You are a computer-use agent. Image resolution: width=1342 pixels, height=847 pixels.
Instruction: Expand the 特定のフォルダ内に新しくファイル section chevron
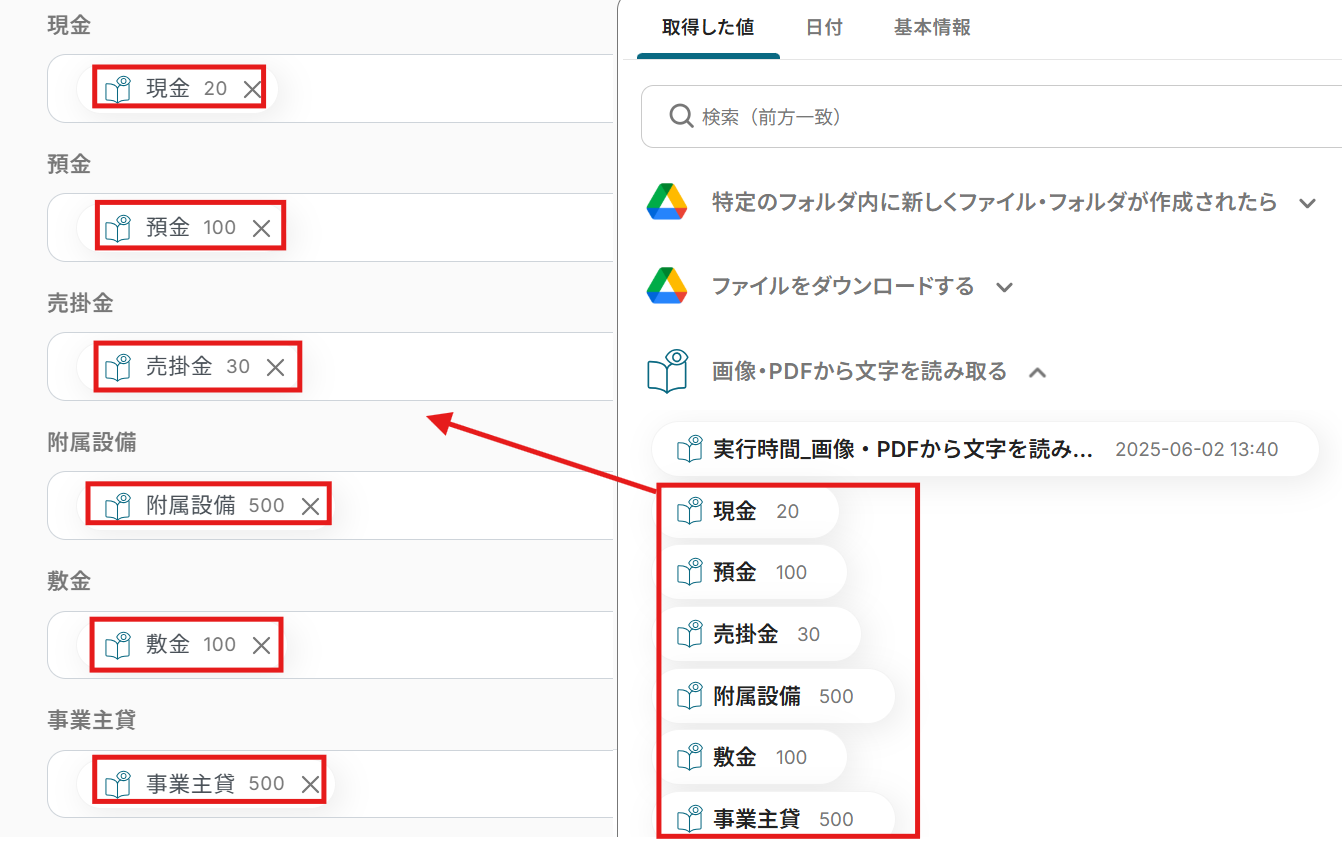1307,203
